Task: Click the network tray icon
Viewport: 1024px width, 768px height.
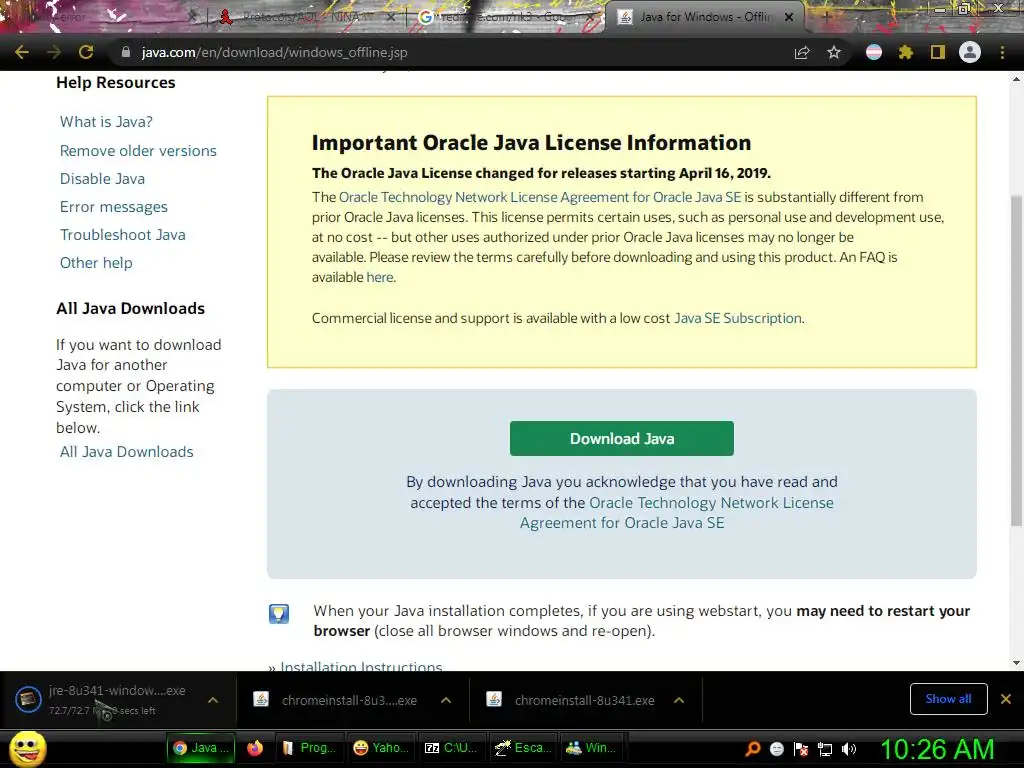Action: pyautogui.click(x=825, y=748)
